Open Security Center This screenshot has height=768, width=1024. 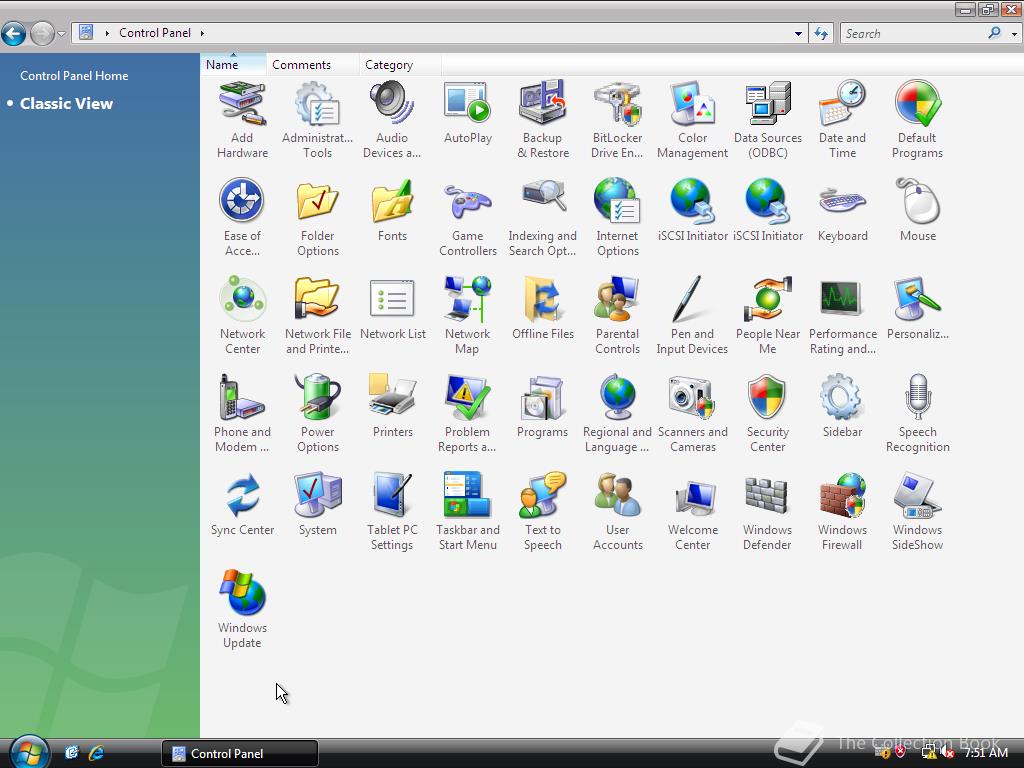pyautogui.click(x=767, y=413)
